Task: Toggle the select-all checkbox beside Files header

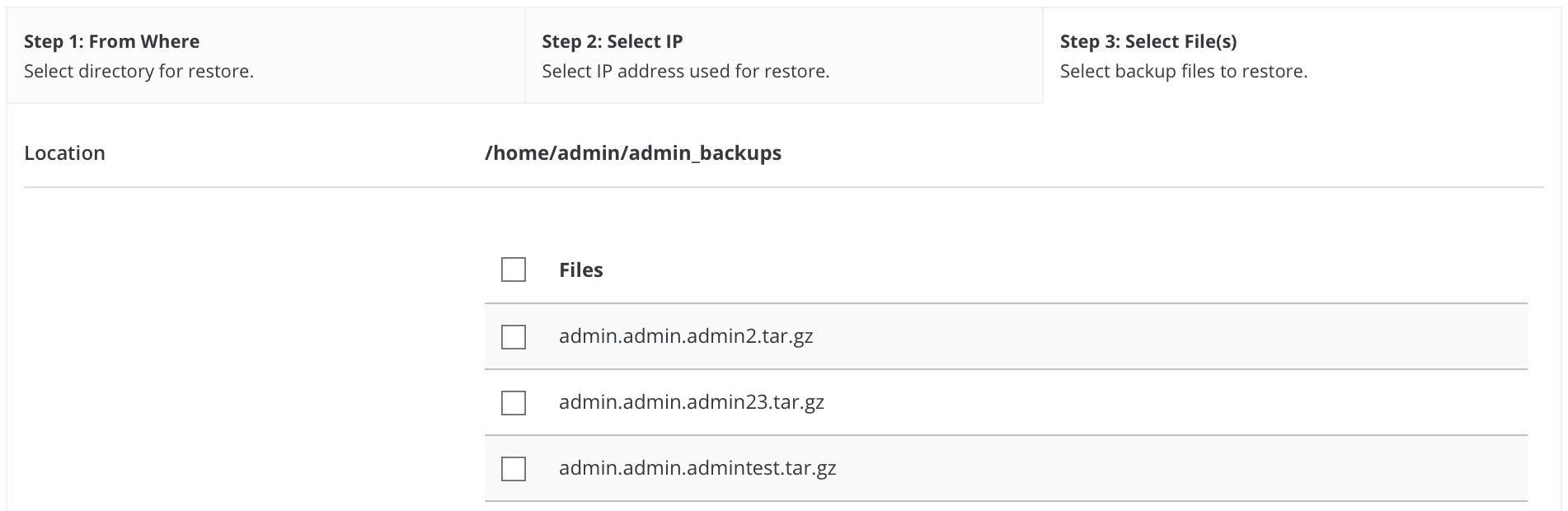Action: tap(513, 269)
